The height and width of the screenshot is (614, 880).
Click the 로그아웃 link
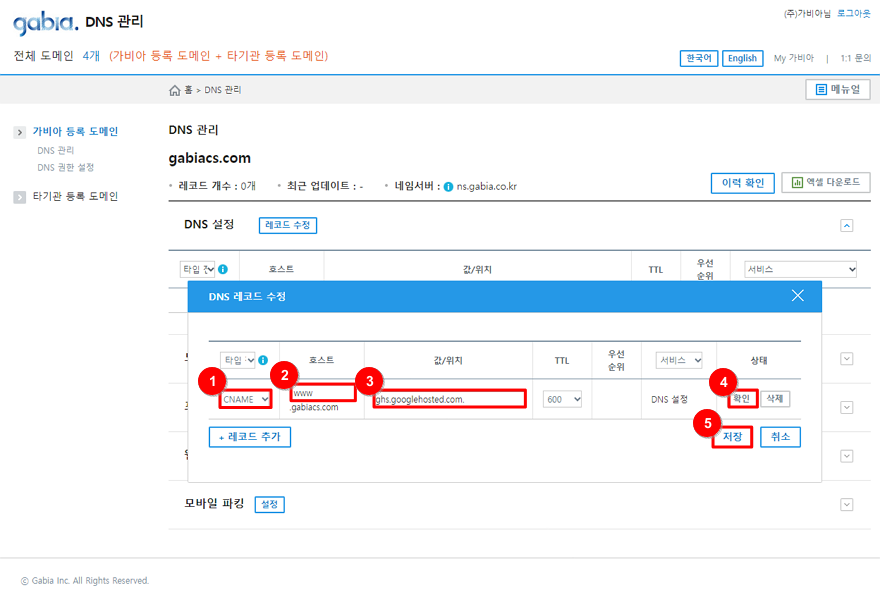click(x=854, y=13)
